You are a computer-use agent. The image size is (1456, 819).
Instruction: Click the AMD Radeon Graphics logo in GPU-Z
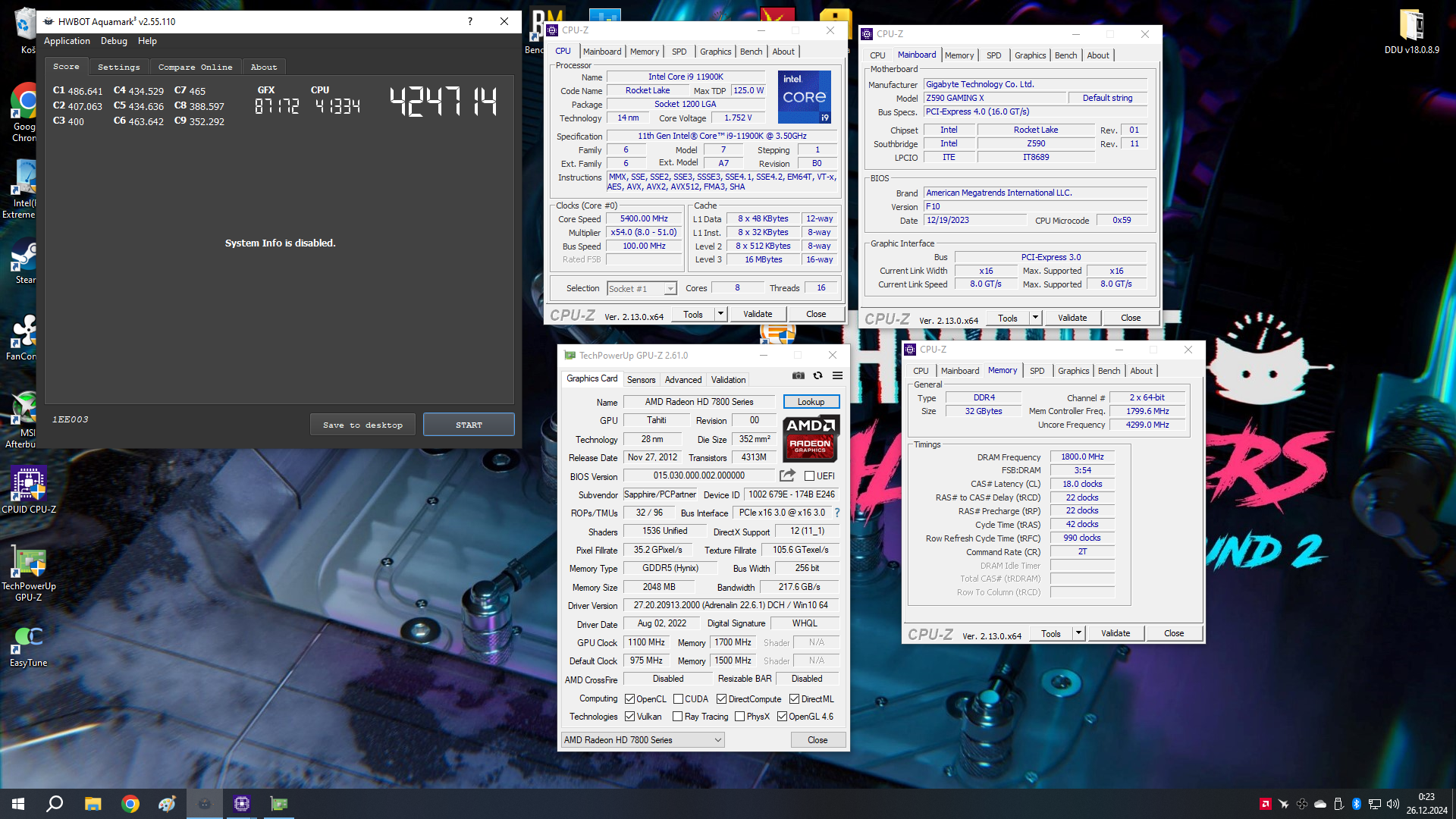click(x=810, y=438)
